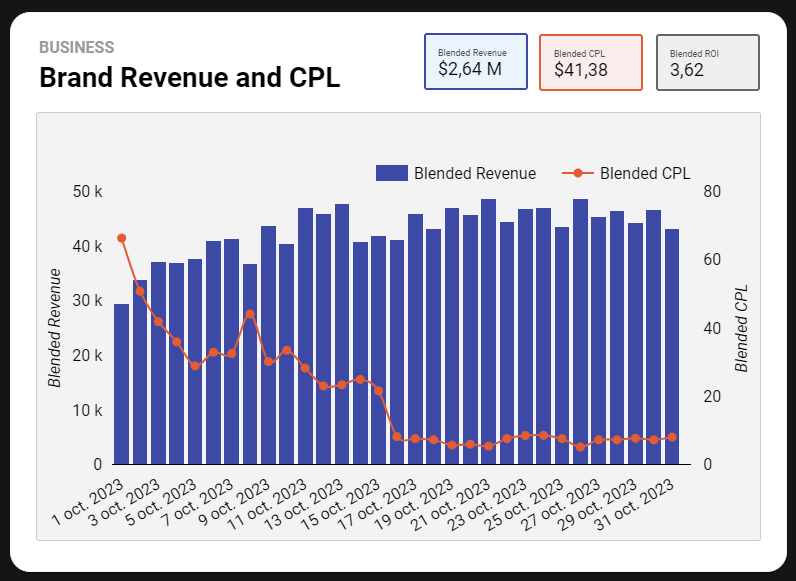Click the blue Blended Revenue legend swatch
This screenshot has height=581, width=796.
click(x=391, y=173)
